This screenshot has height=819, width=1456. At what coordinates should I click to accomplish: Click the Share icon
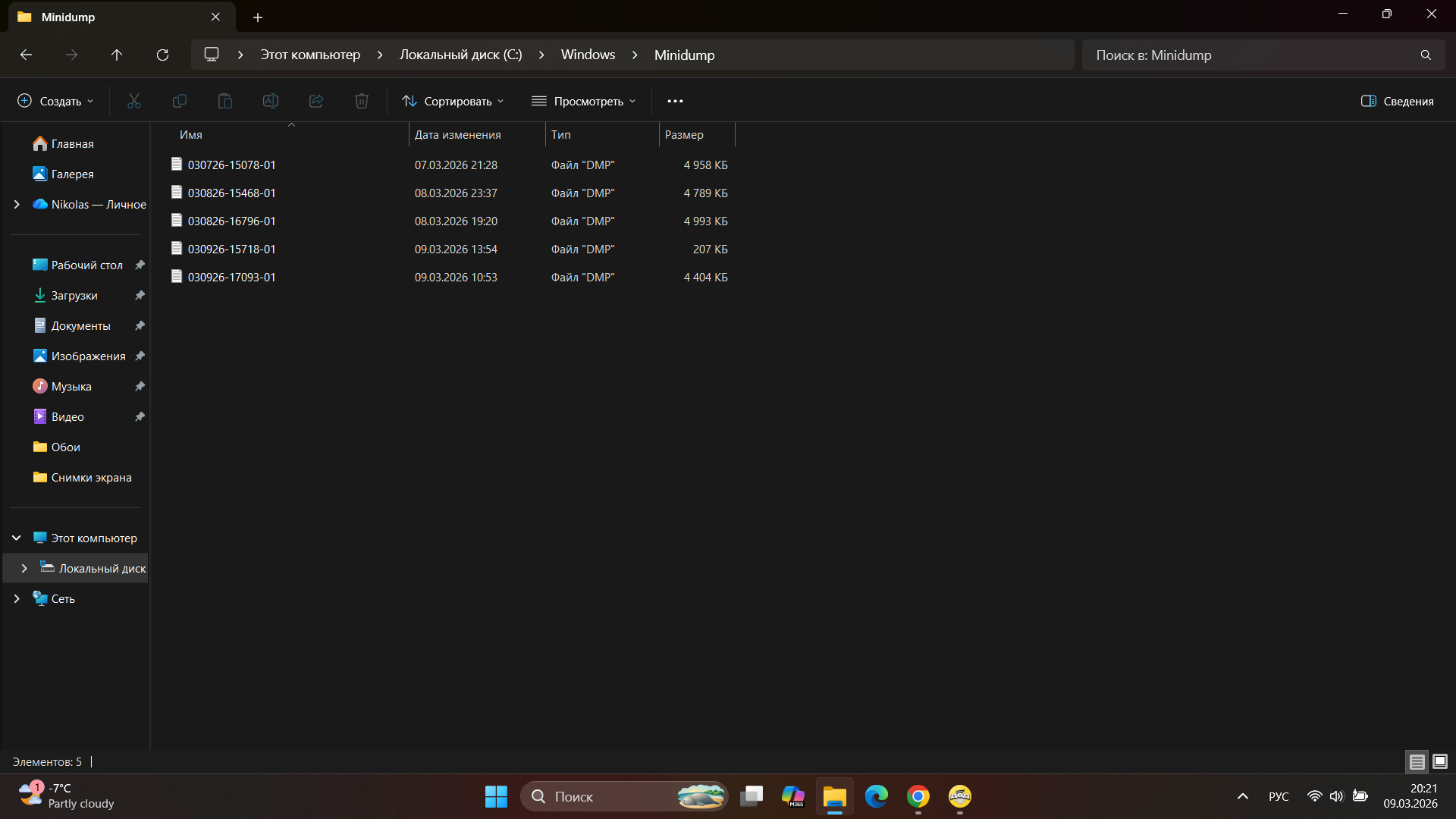coord(316,101)
